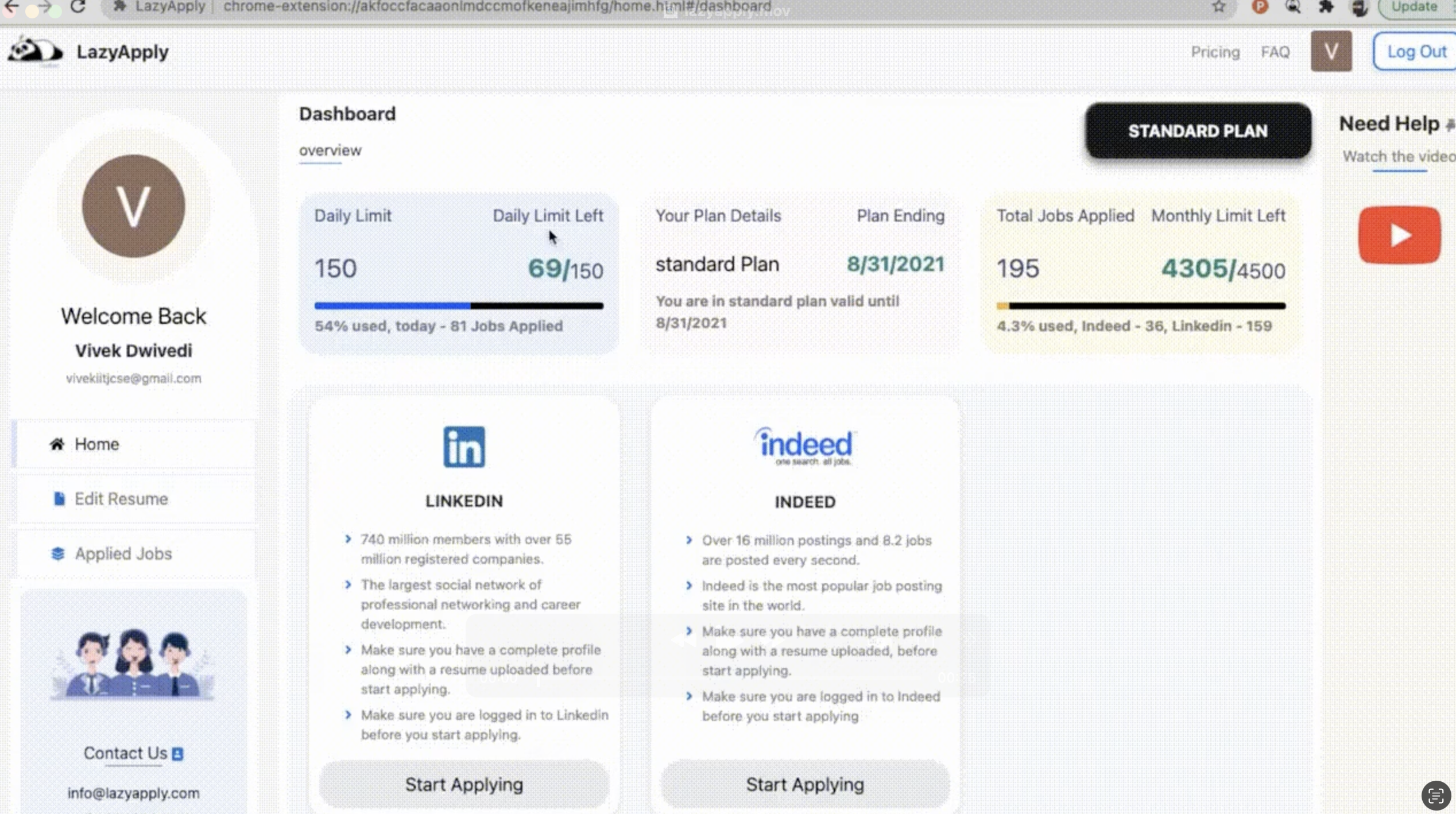Click the Dashboard heading

347,114
